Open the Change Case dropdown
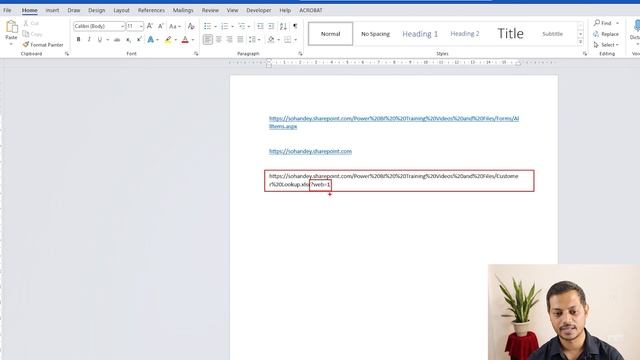Screen dimensions: 640x360 click(175, 26)
